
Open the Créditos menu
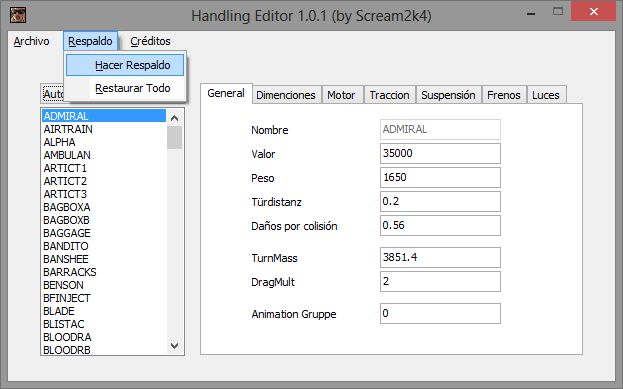point(150,41)
